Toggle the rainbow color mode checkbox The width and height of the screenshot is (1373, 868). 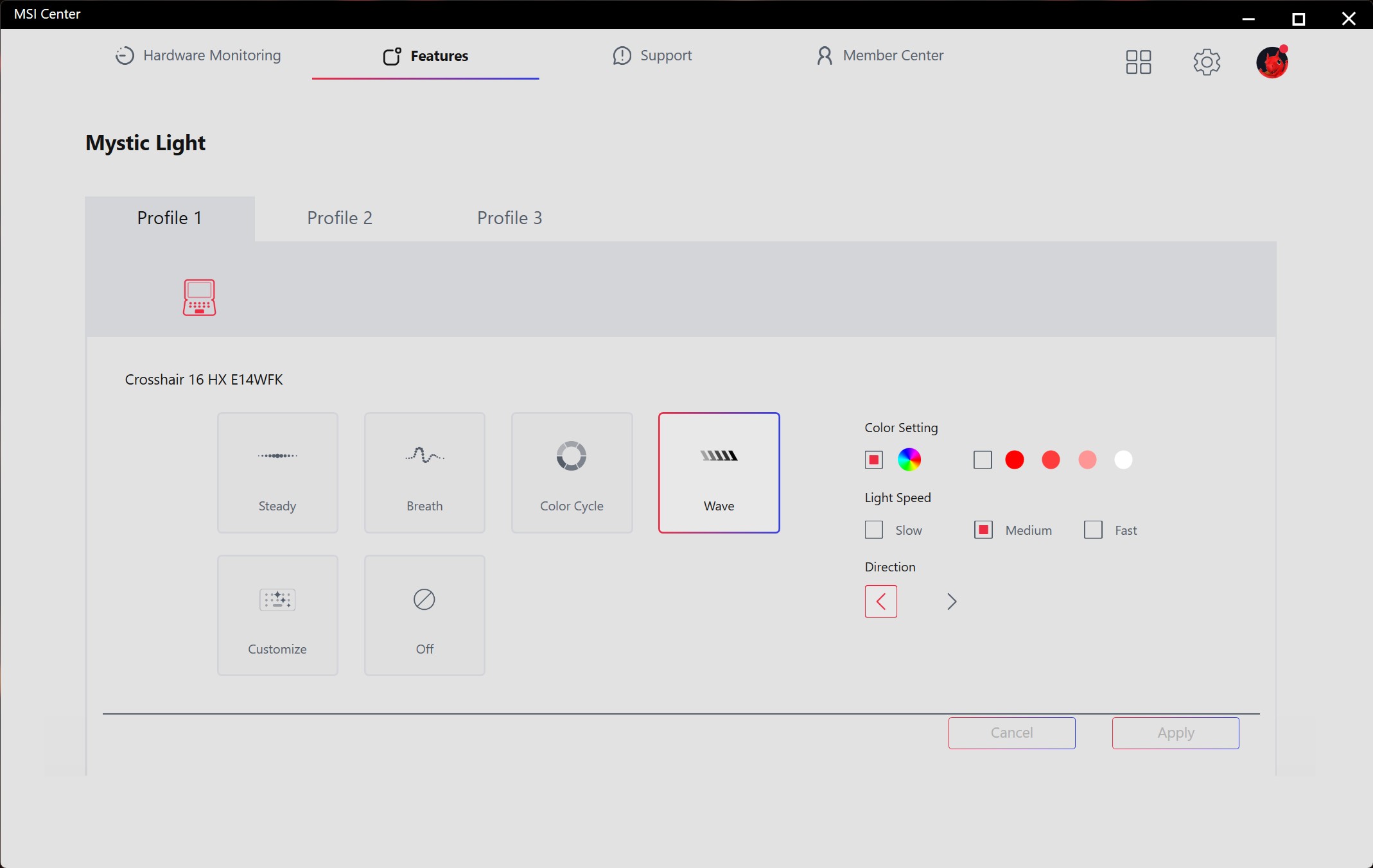point(873,460)
